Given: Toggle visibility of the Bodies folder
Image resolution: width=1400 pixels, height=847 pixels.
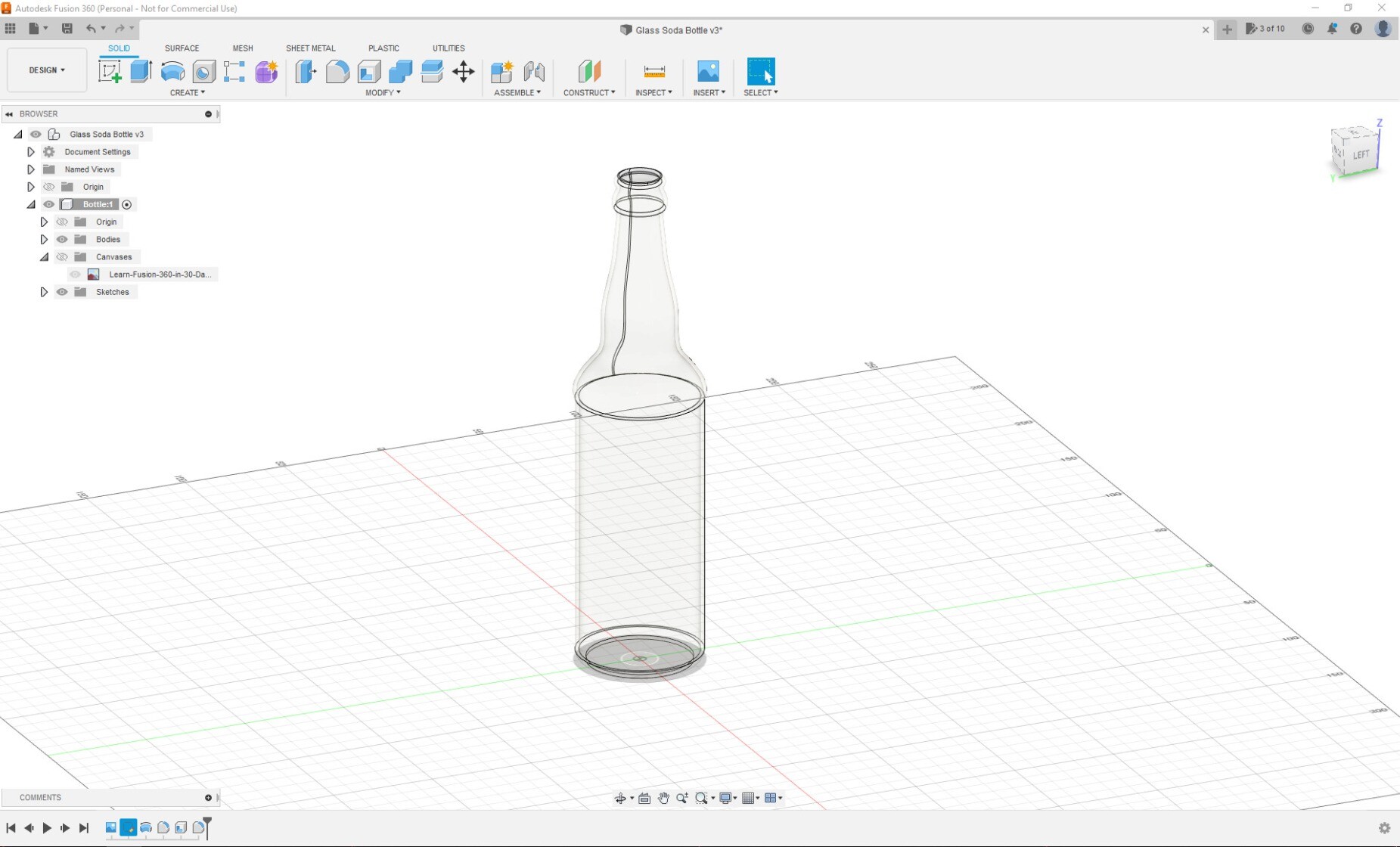Looking at the screenshot, I should [x=62, y=240].
